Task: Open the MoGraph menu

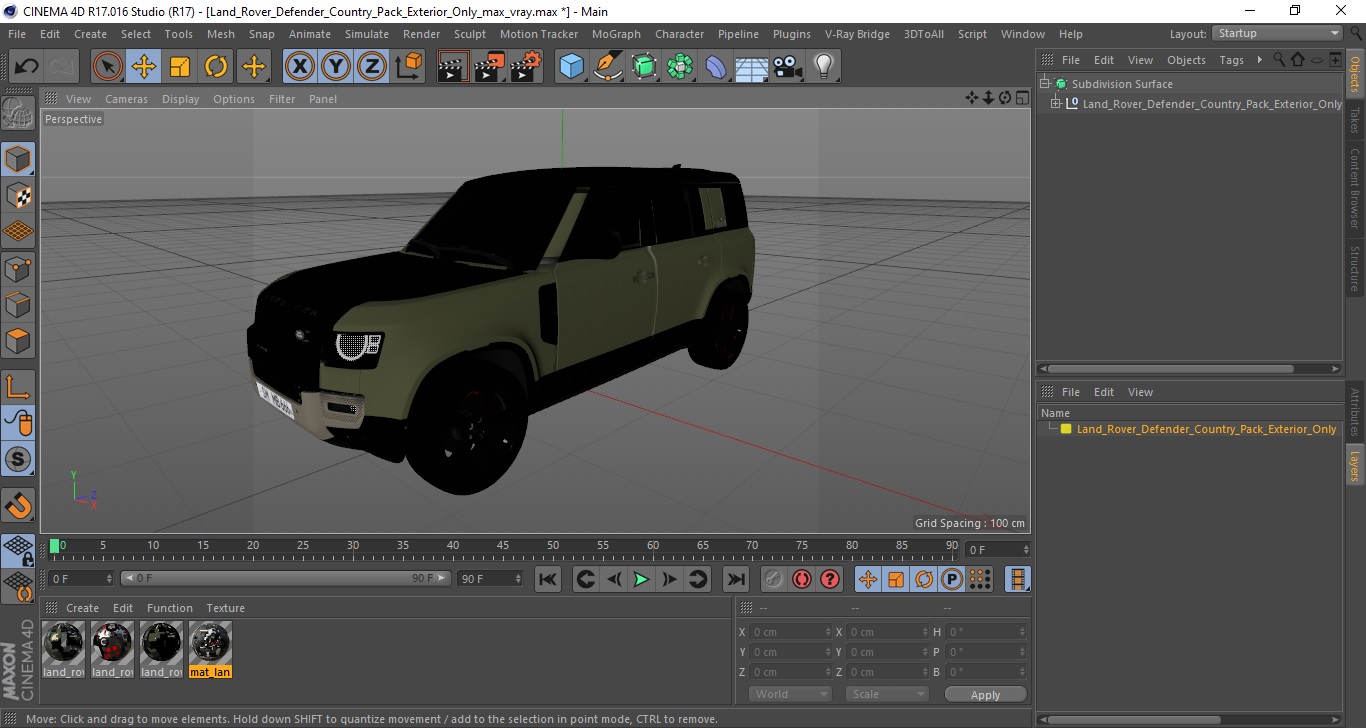Action: point(616,34)
